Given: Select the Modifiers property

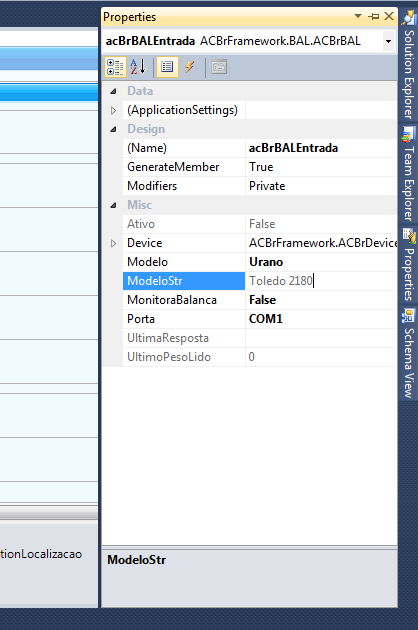Looking at the screenshot, I should coord(184,186).
